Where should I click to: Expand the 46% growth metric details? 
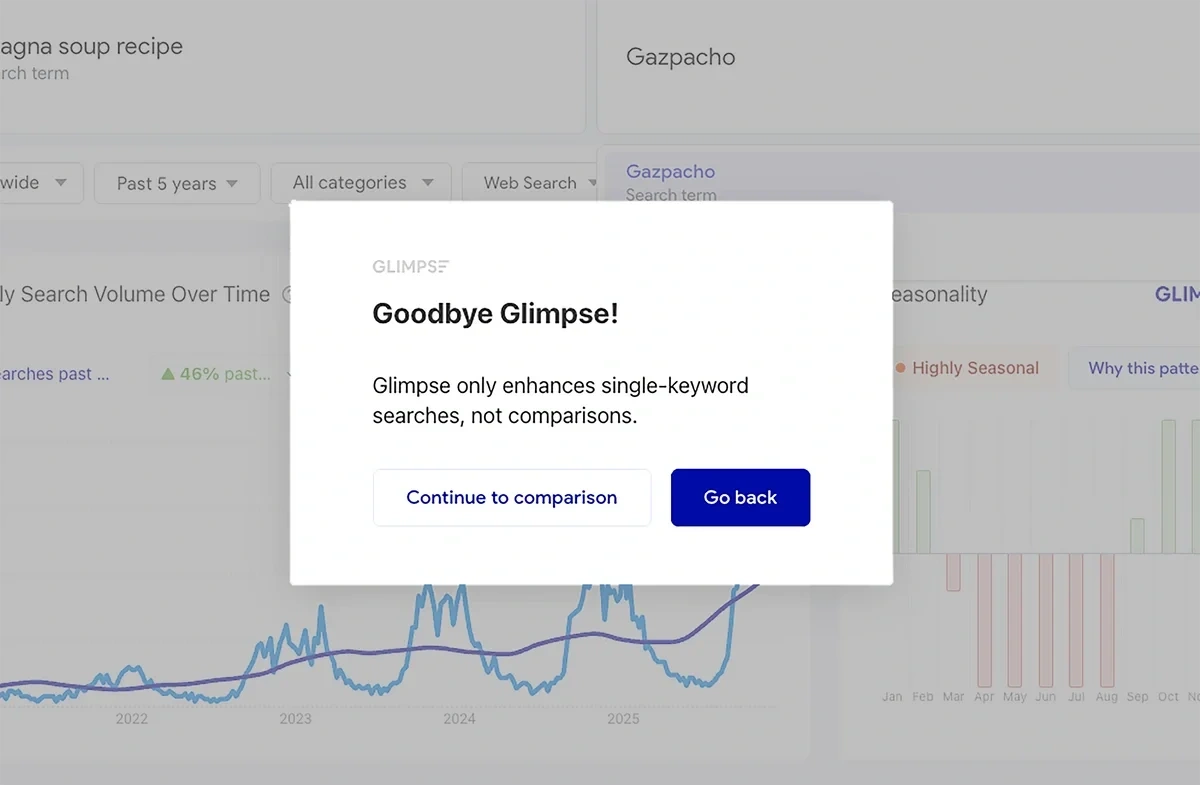tap(290, 373)
